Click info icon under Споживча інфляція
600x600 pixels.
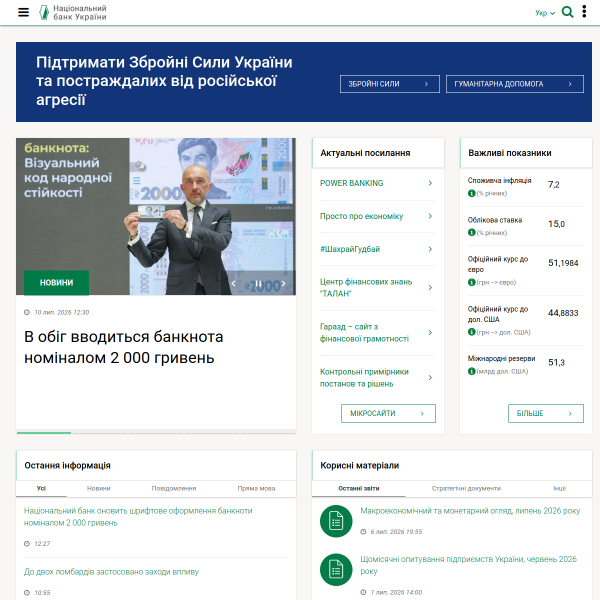pos(471,193)
